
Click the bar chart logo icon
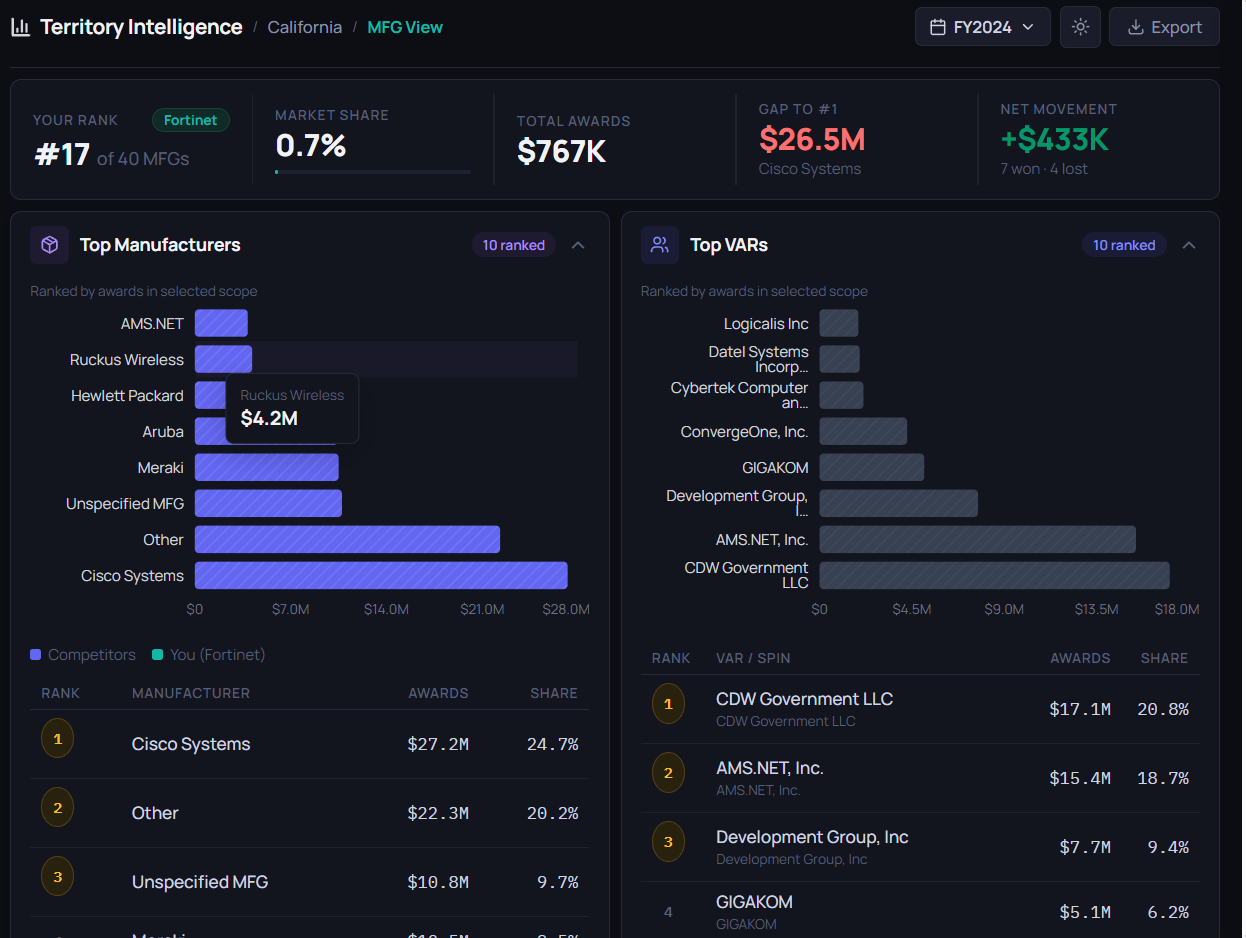[20, 27]
